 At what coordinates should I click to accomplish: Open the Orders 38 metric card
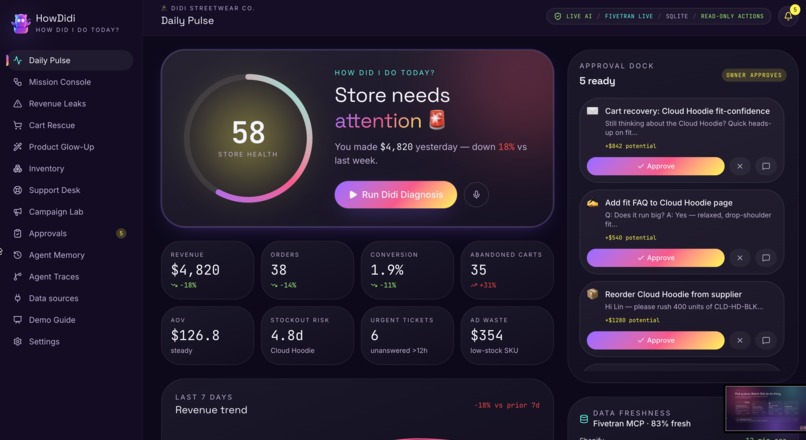(307, 270)
